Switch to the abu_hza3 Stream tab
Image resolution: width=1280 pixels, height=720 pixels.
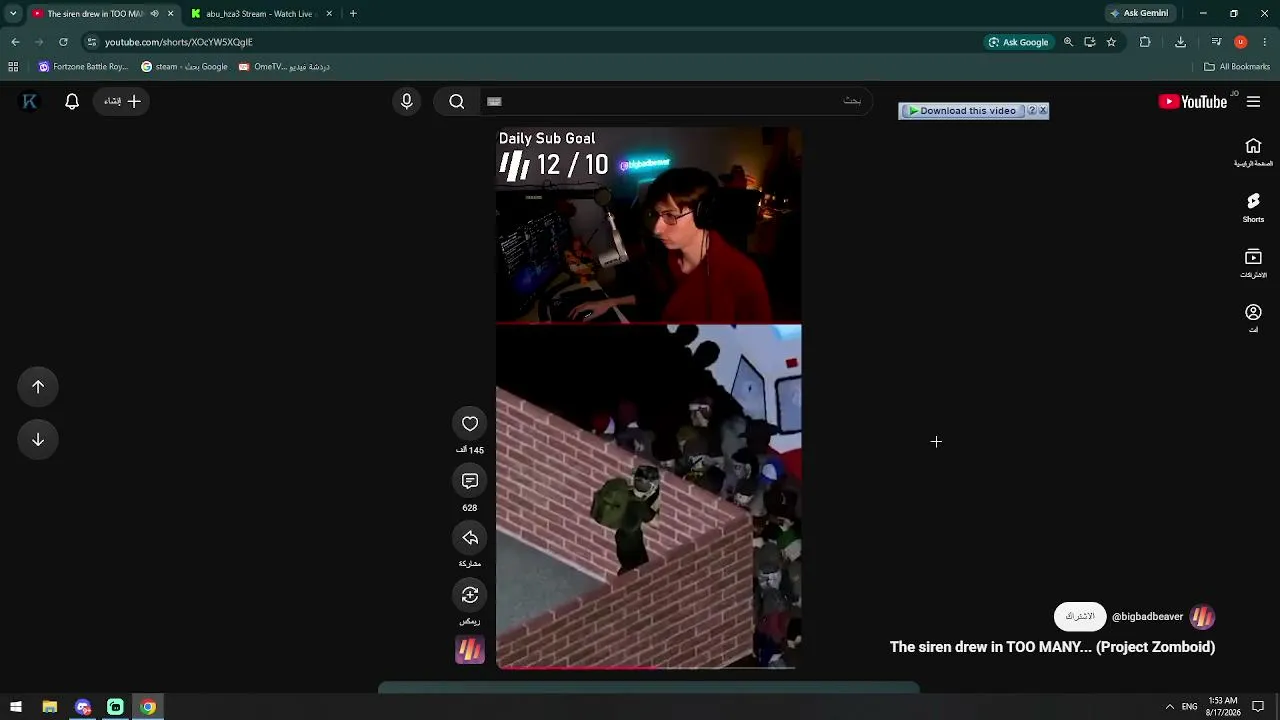[x=260, y=14]
